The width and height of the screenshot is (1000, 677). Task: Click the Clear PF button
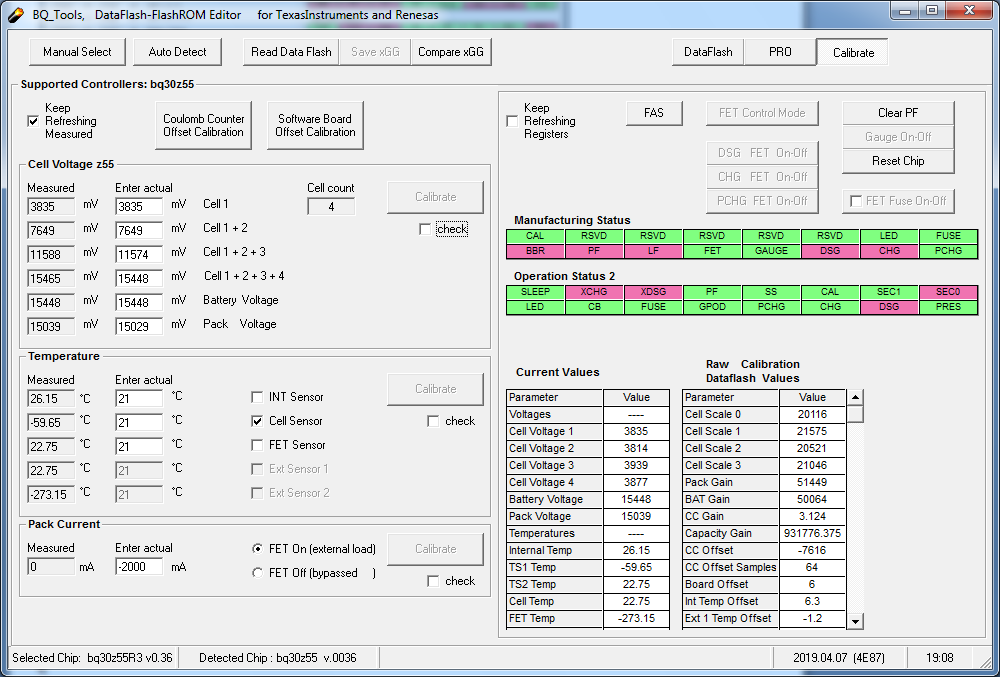coord(898,113)
